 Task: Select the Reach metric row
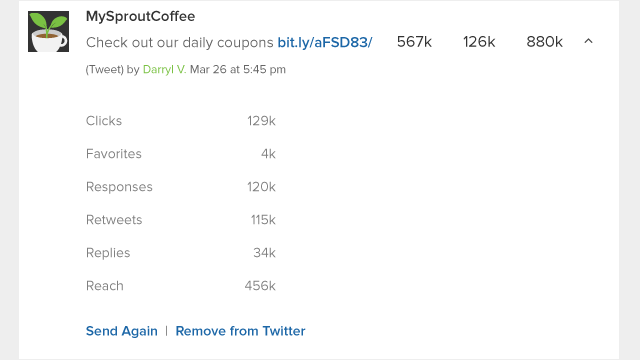181,286
